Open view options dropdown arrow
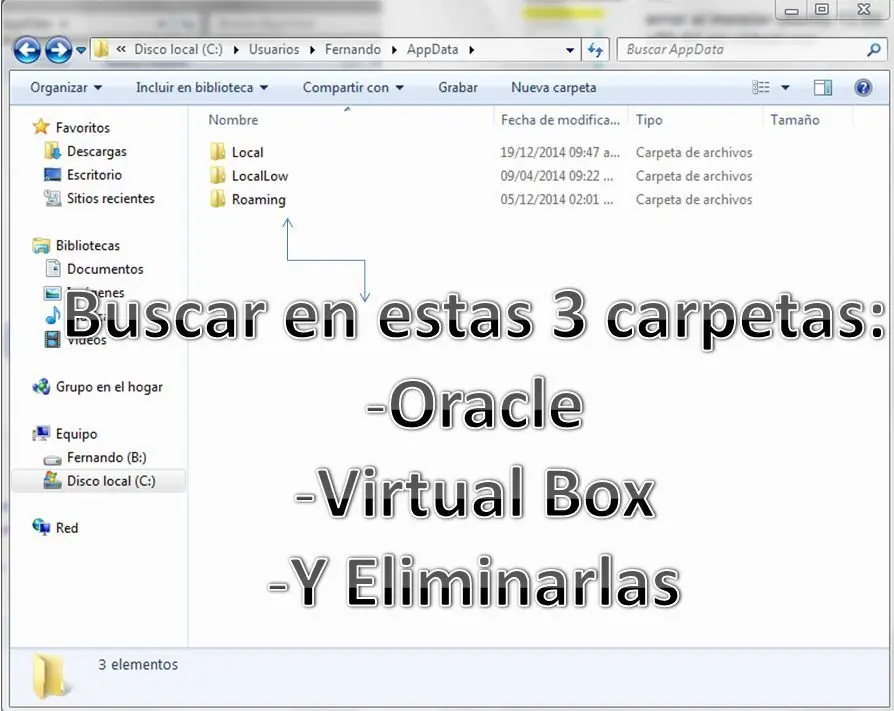This screenshot has height=711, width=894. [785, 88]
